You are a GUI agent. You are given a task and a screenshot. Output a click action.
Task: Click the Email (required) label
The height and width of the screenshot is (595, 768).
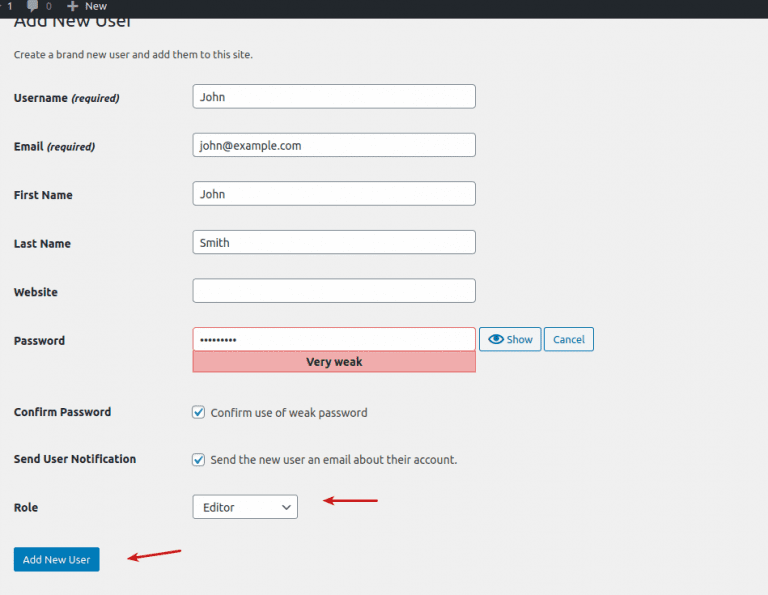pyautogui.click(x=54, y=146)
